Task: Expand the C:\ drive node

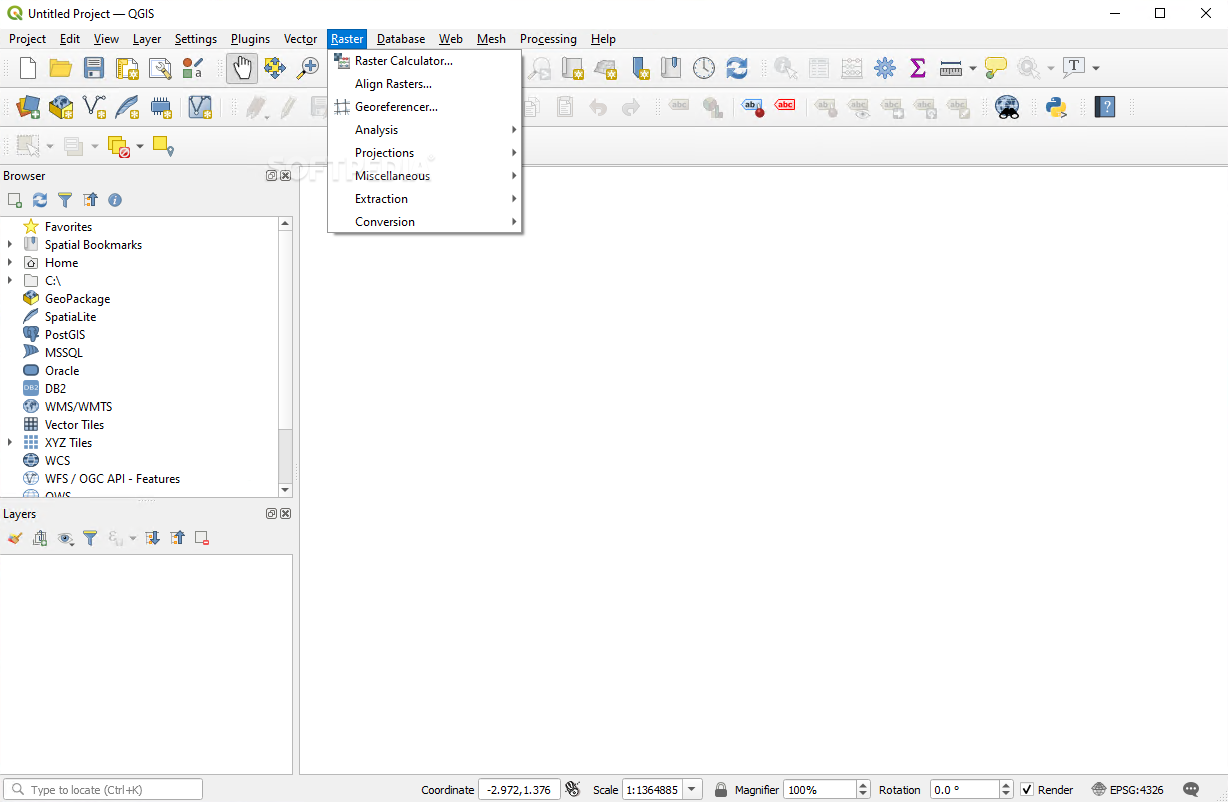Action: coord(10,281)
